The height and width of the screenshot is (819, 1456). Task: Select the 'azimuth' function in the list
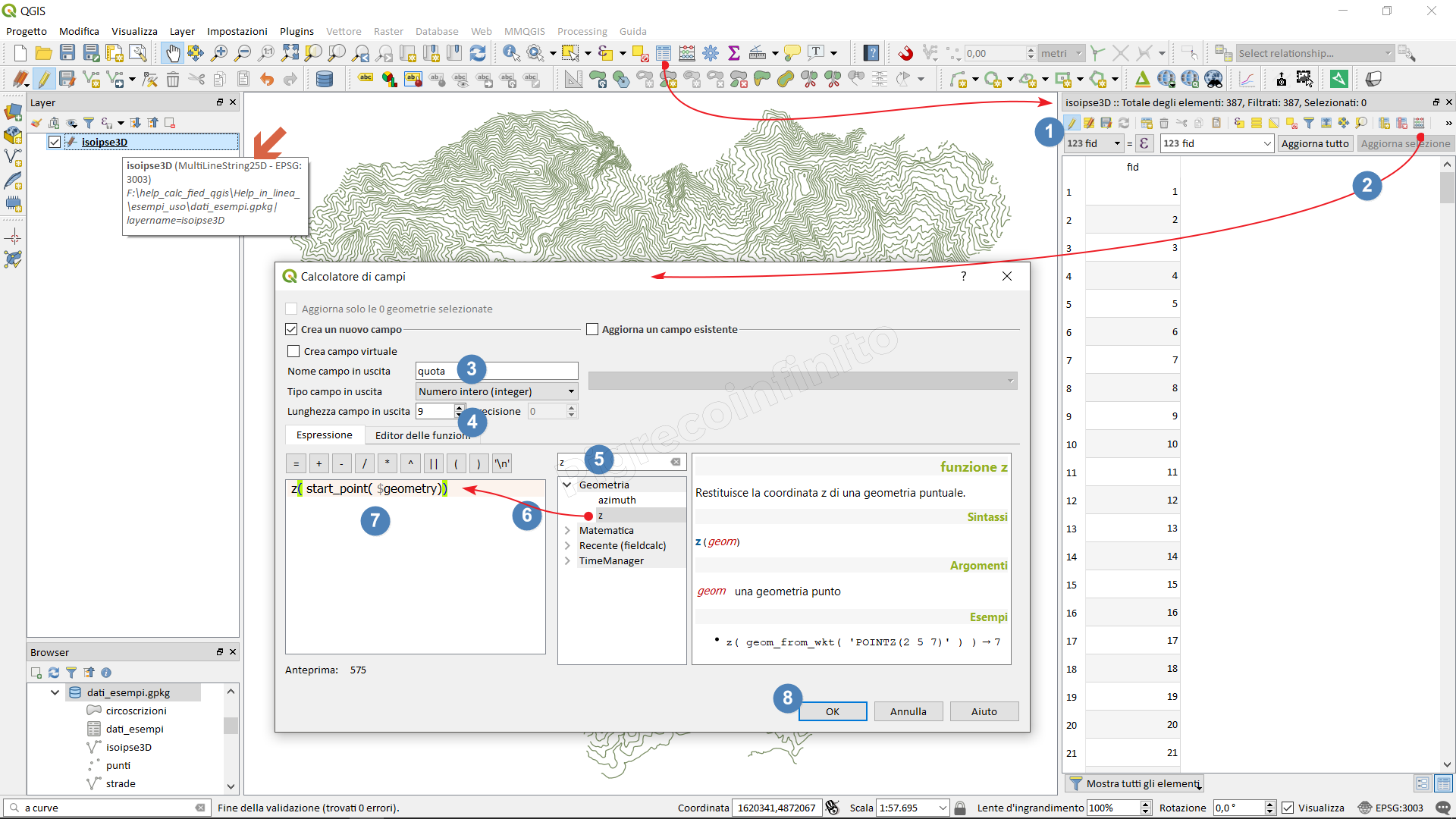click(x=617, y=500)
